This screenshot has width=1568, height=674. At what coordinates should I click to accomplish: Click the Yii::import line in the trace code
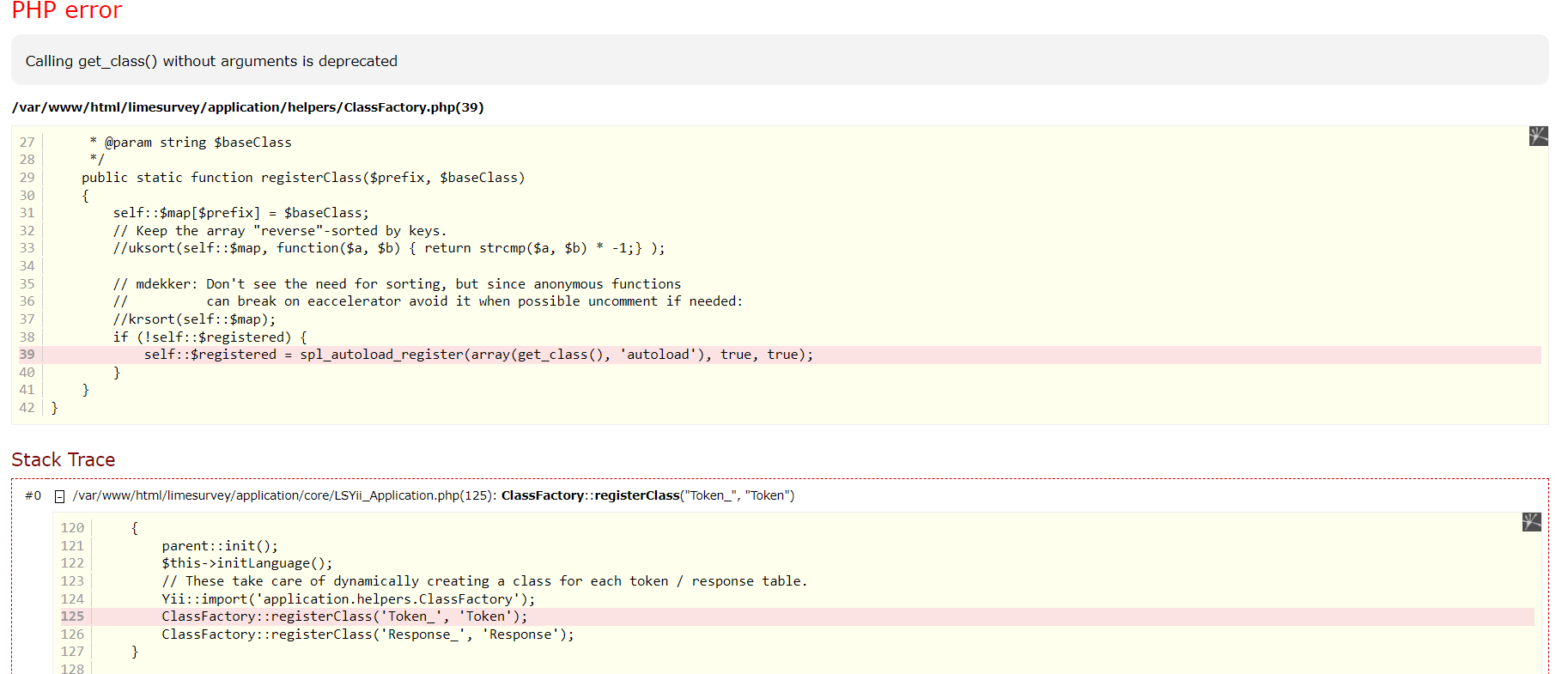348,599
